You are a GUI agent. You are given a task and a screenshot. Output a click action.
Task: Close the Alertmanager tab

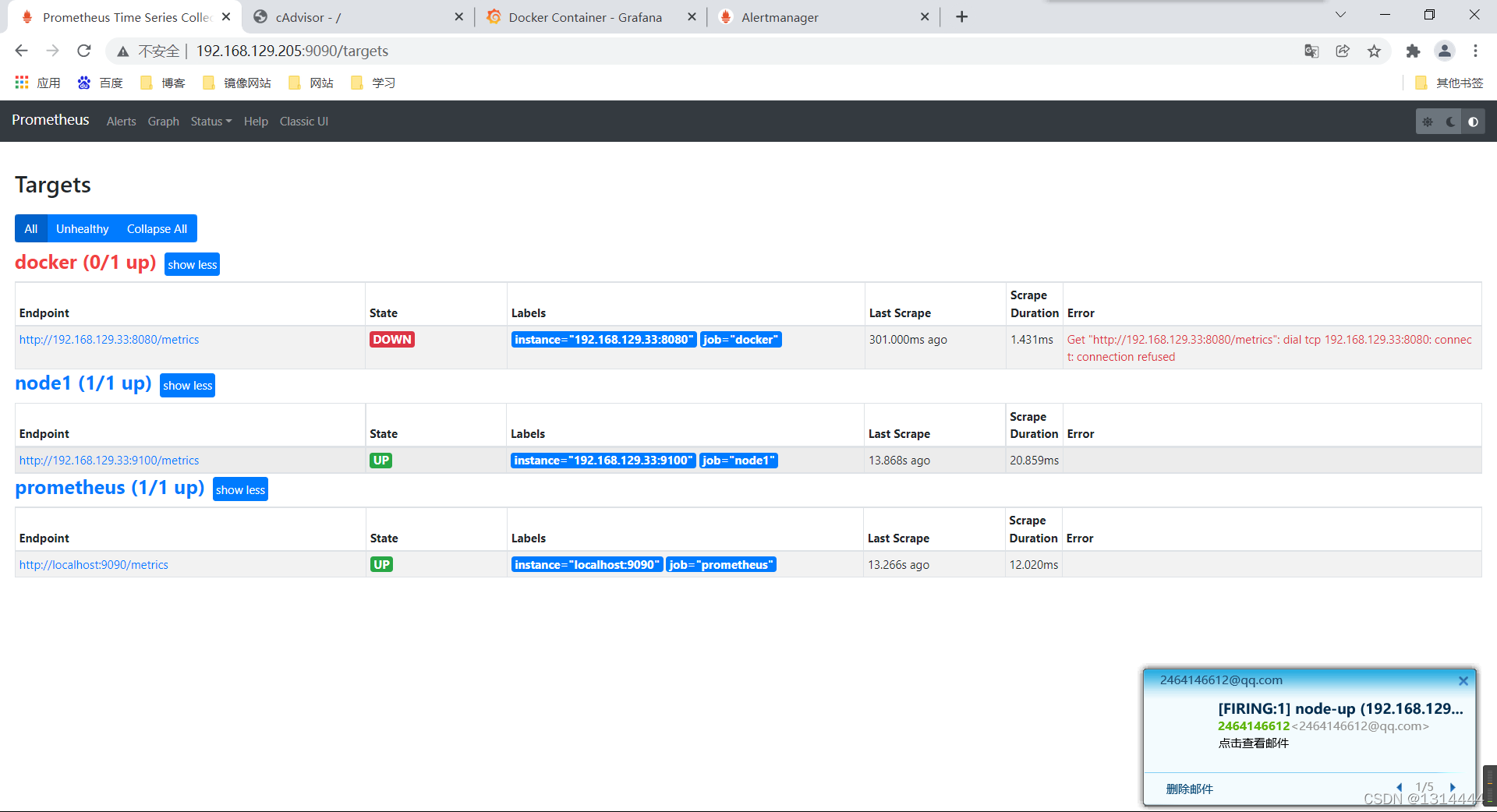925,16
